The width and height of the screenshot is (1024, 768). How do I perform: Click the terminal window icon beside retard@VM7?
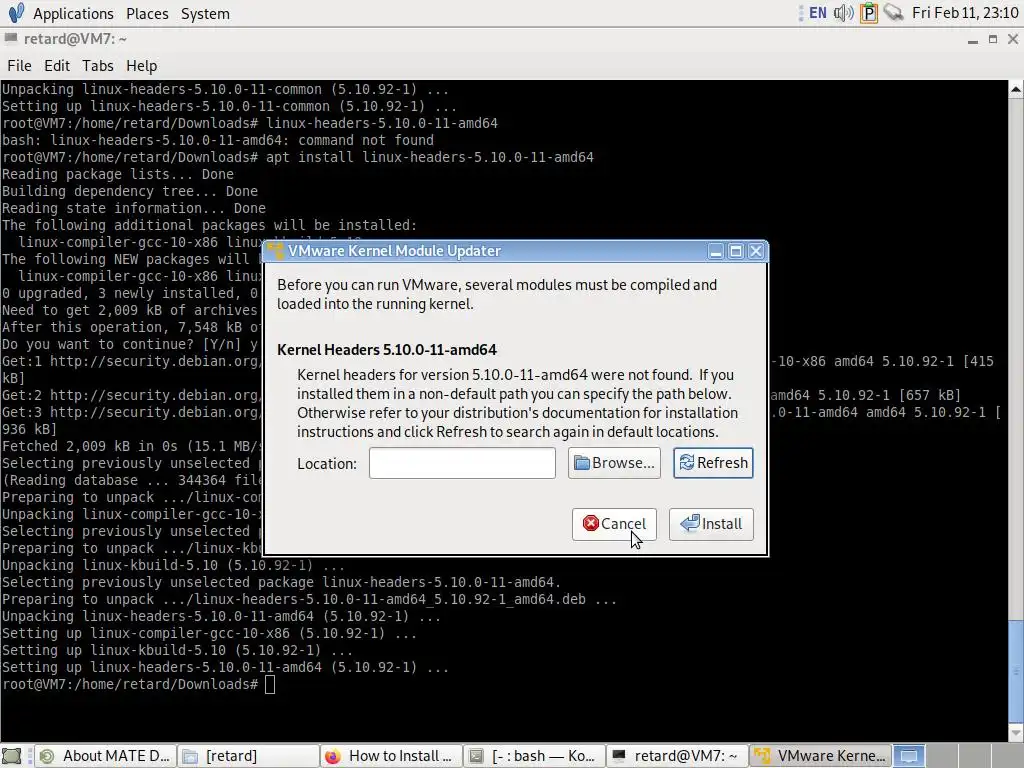pos(10,39)
